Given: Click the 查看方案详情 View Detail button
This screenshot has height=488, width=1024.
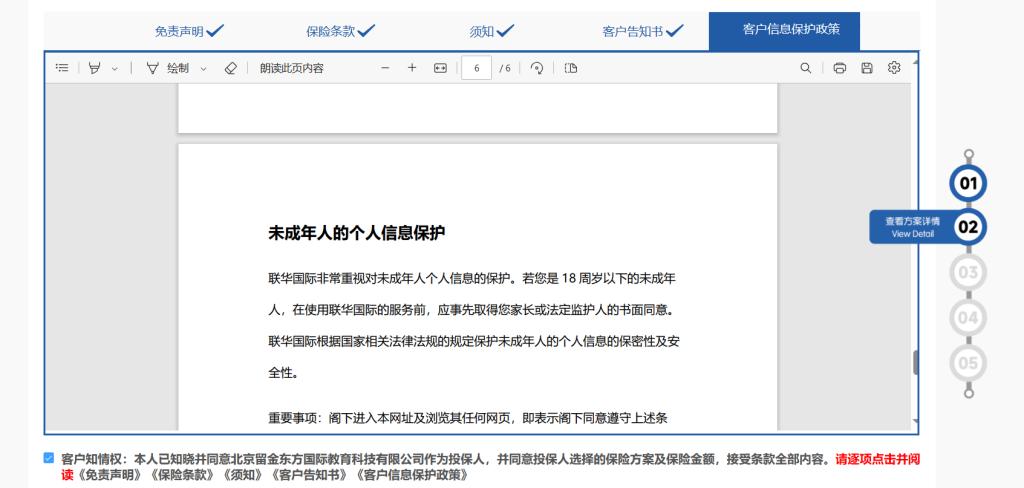Looking at the screenshot, I should point(912,227).
